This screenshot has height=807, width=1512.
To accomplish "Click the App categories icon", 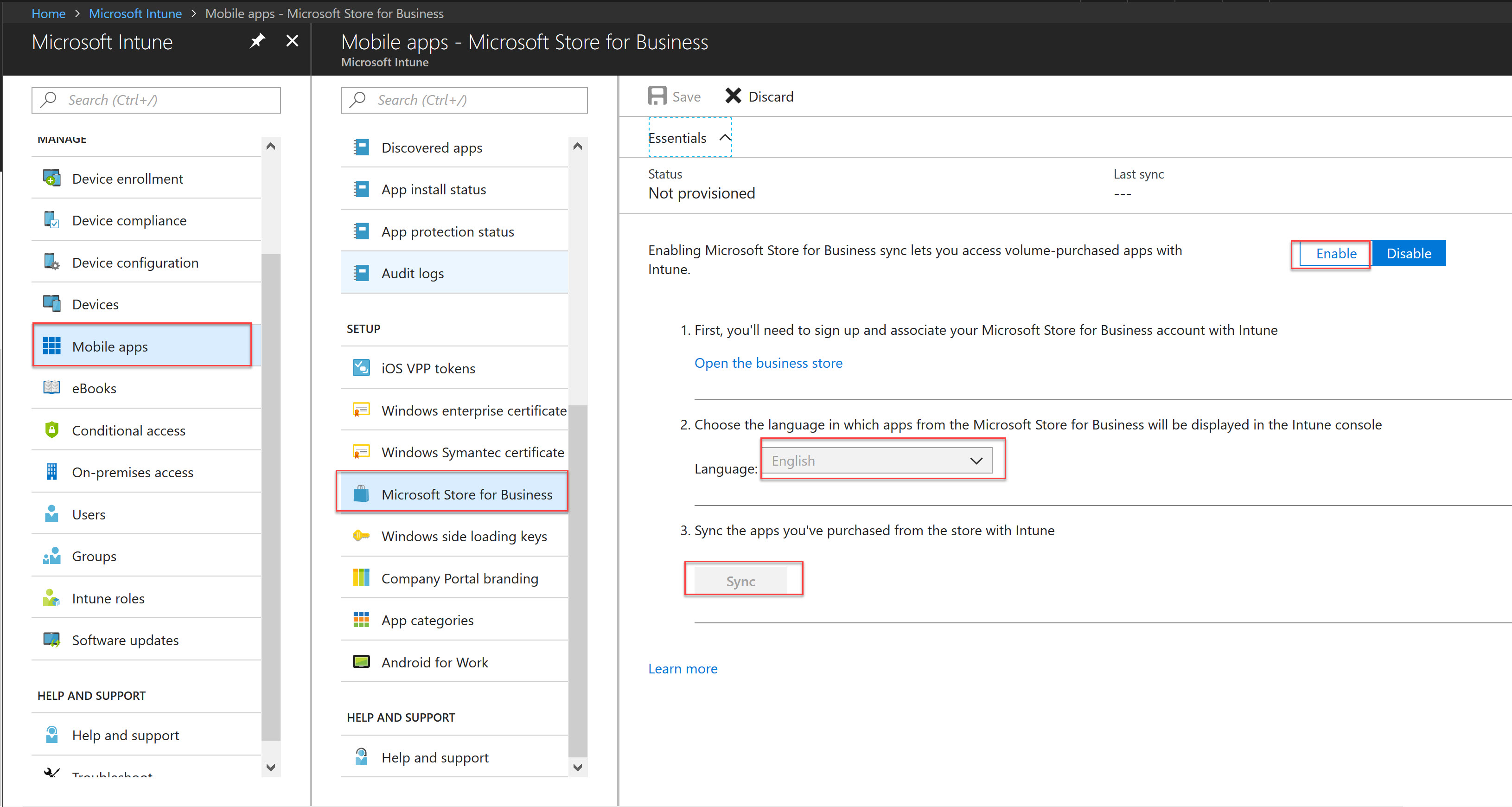I will (361, 620).
